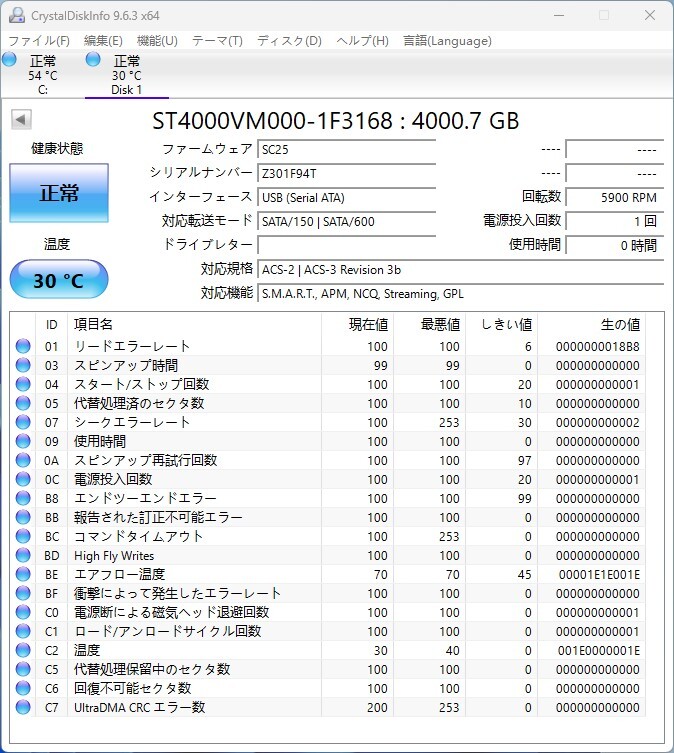This screenshot has height=753, width=674.
Task: Click status orb for 代替処理済のセクタ数 row
Action: coord(23,403)
